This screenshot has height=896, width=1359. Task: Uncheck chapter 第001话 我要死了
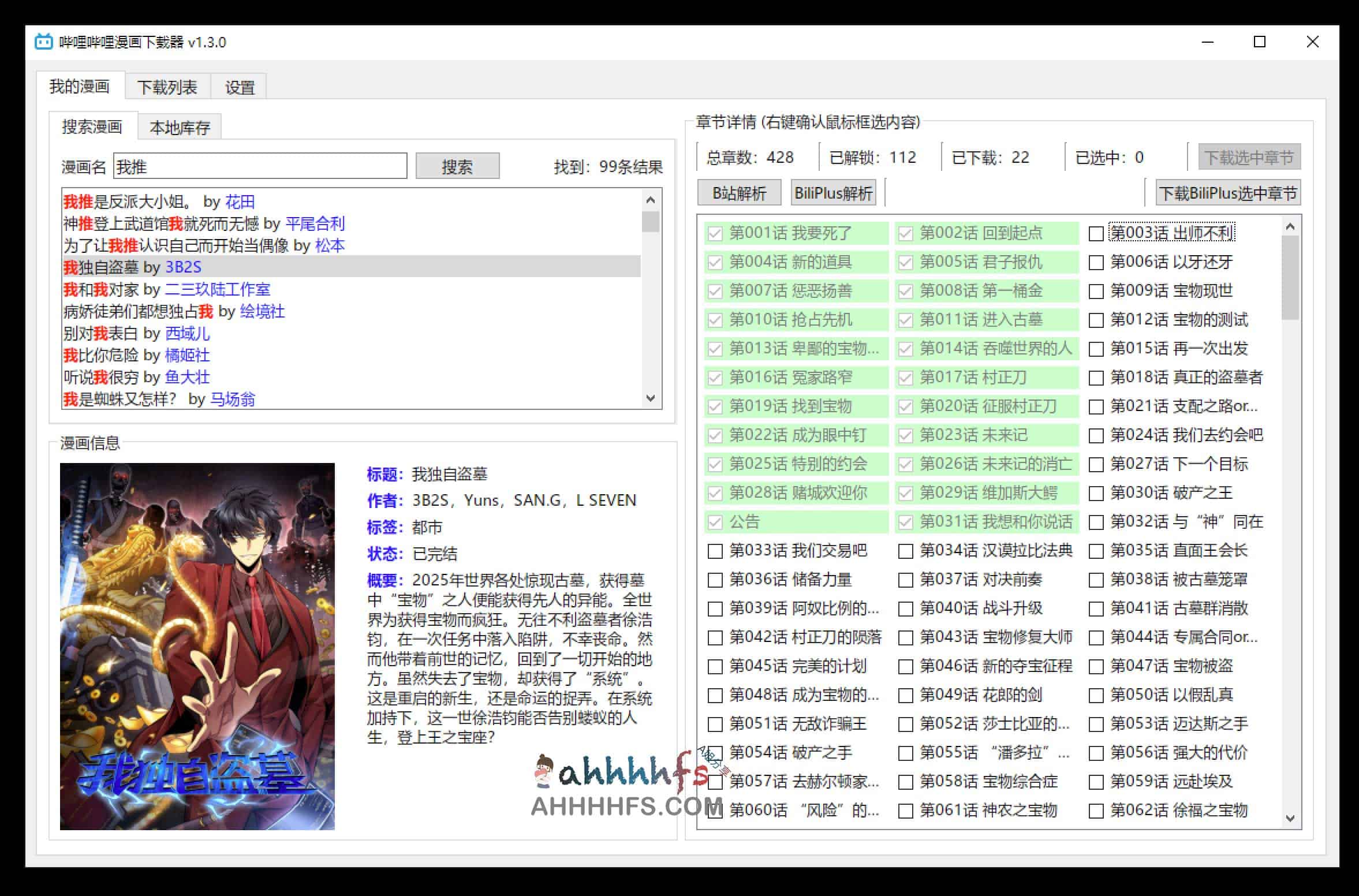(x=714, y=234)
